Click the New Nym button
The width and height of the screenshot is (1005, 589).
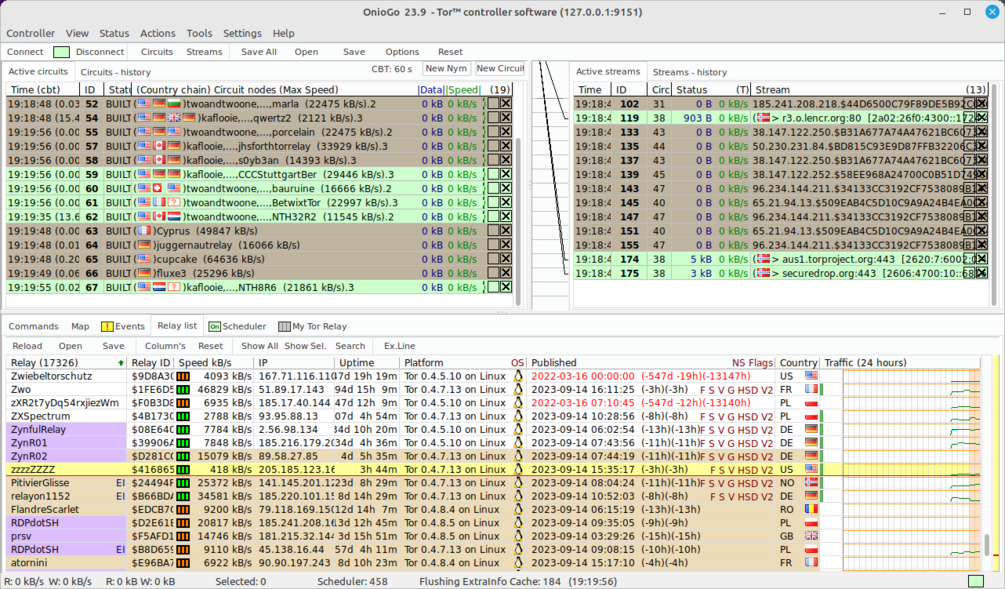coord(446,69)
